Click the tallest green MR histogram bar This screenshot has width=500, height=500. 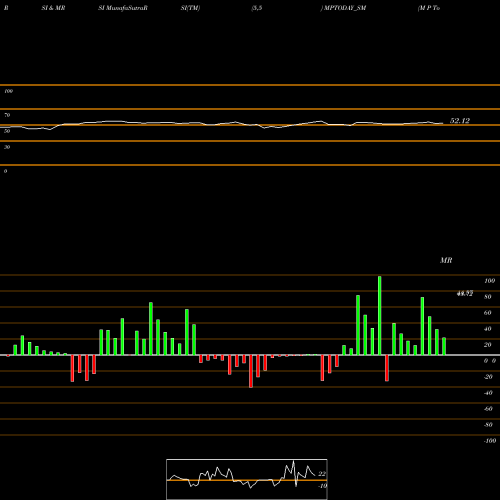click(x=380, y=315)
